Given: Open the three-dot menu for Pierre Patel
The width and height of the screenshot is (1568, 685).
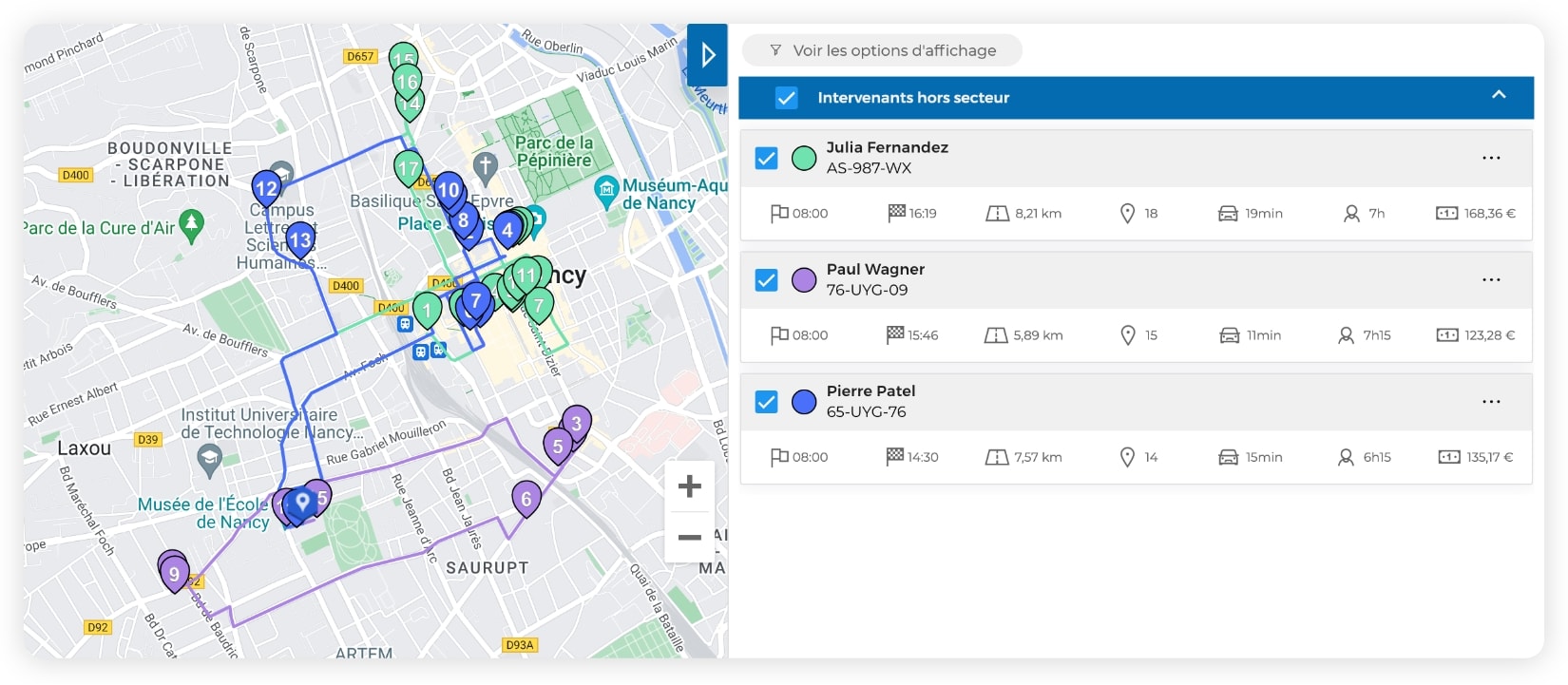Looking at the screenshot, I should click(x=1491, y=401).
